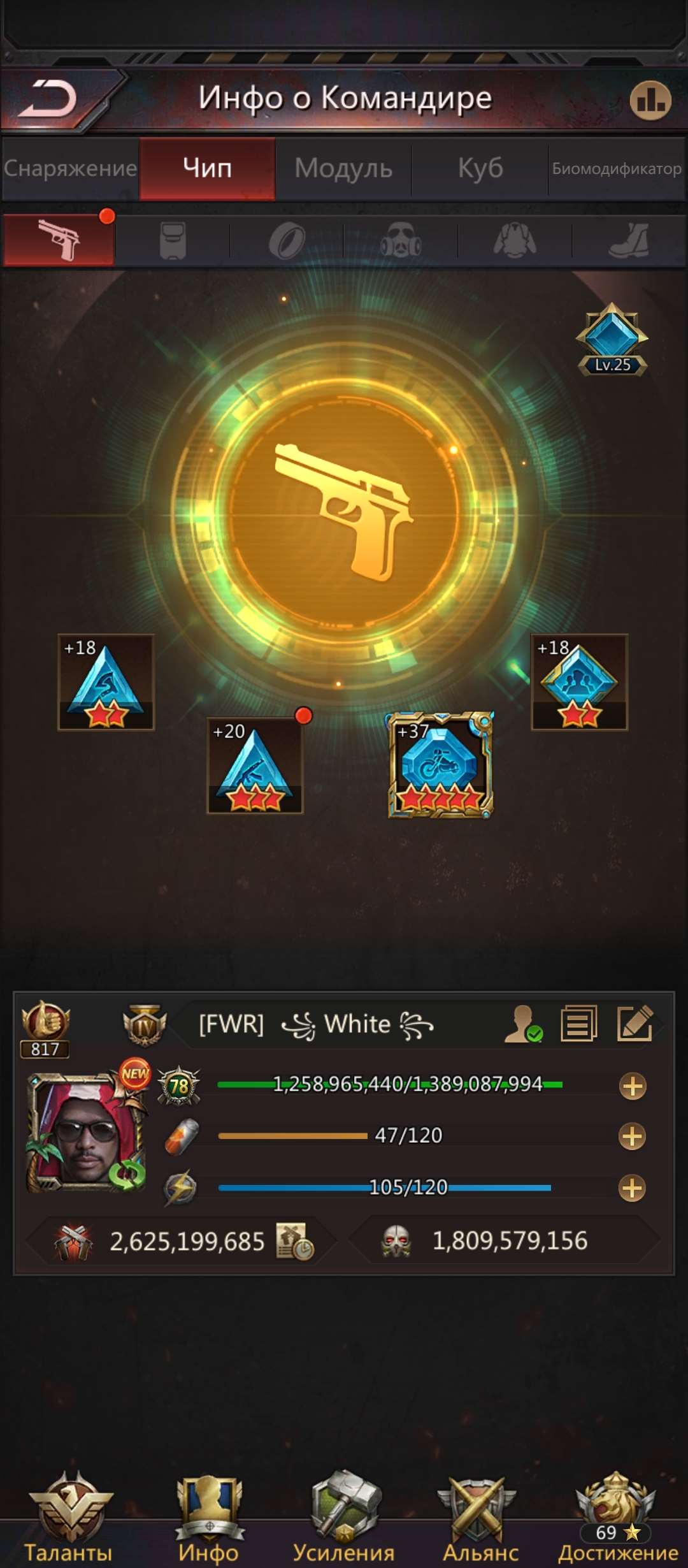Select the pistol weapon slot tab

(59, 241)
